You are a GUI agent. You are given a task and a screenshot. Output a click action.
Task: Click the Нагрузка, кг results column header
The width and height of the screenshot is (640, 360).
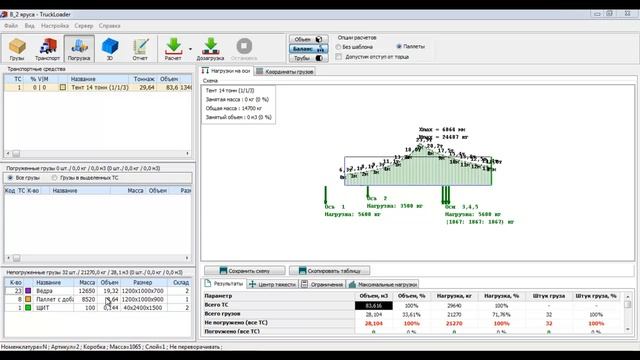coord(454,296)
